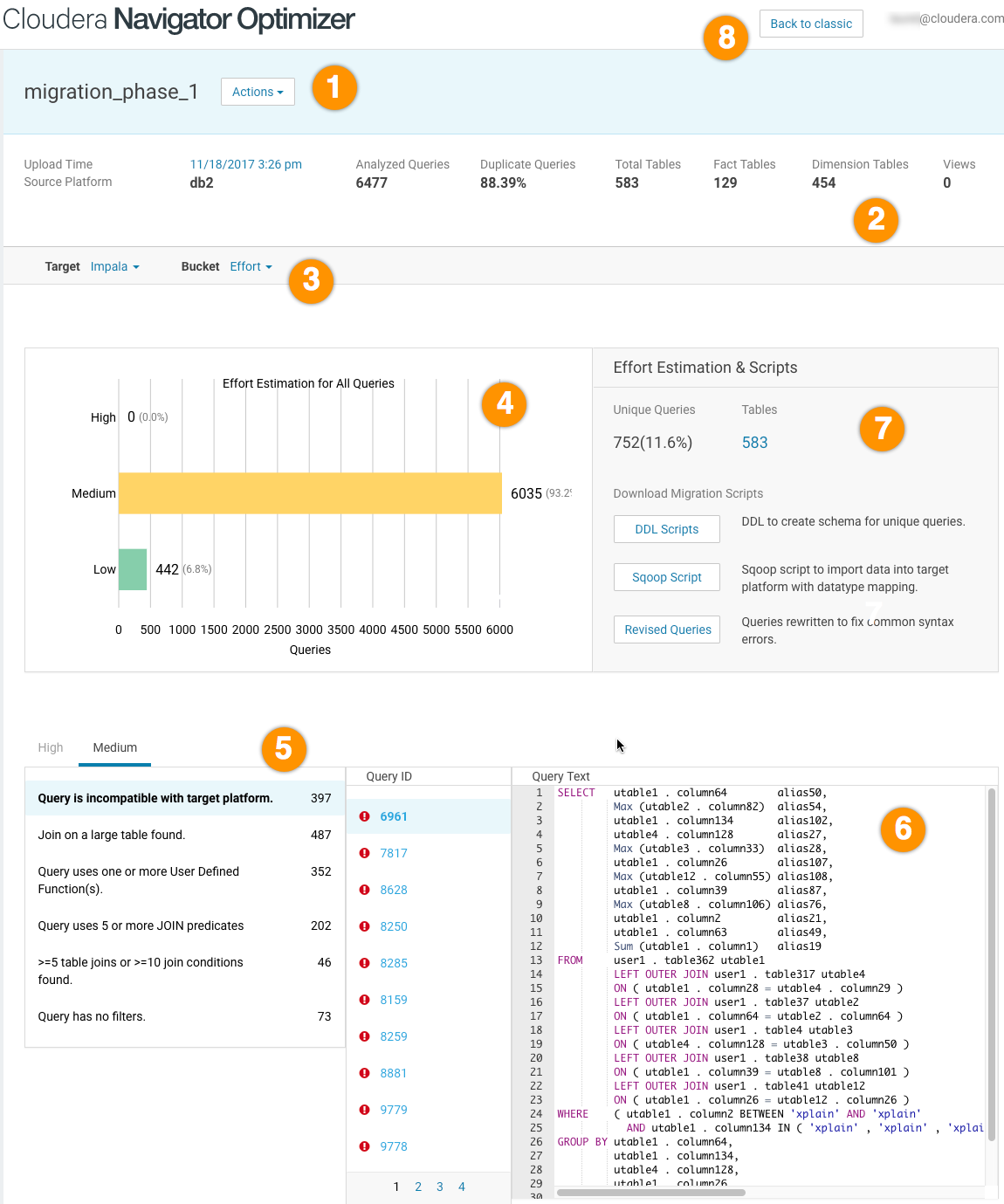Click the Total Tables value 583

click(627, 182)
